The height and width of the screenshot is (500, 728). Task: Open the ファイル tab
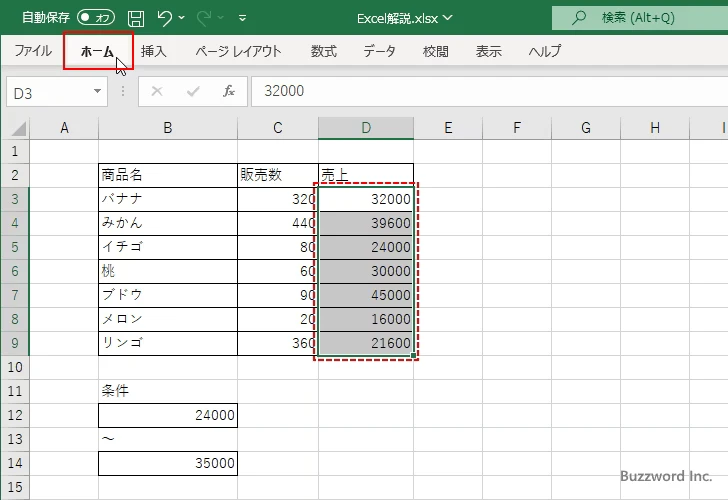(x=33, y=51)
